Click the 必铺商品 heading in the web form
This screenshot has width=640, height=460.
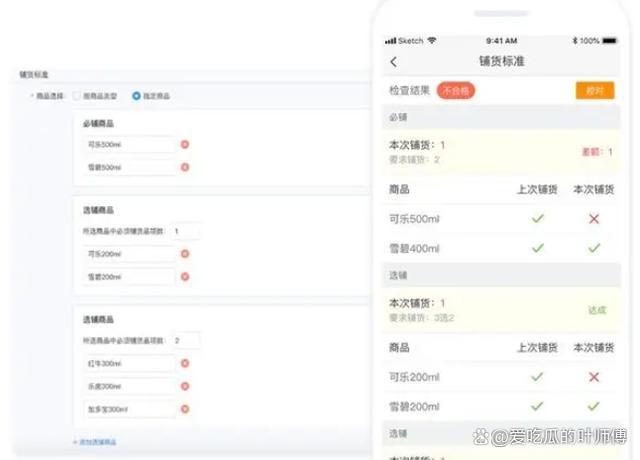tap(98, 123)
